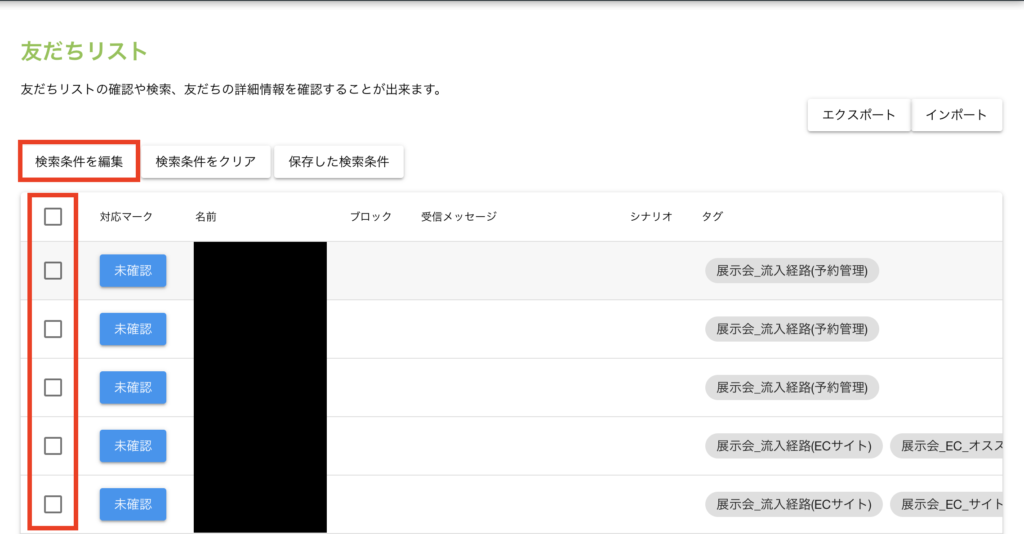Enable the third friend row's checkbox
Image resolution: width=1024 pixels, height=534 pixels.
click(53, 387)
